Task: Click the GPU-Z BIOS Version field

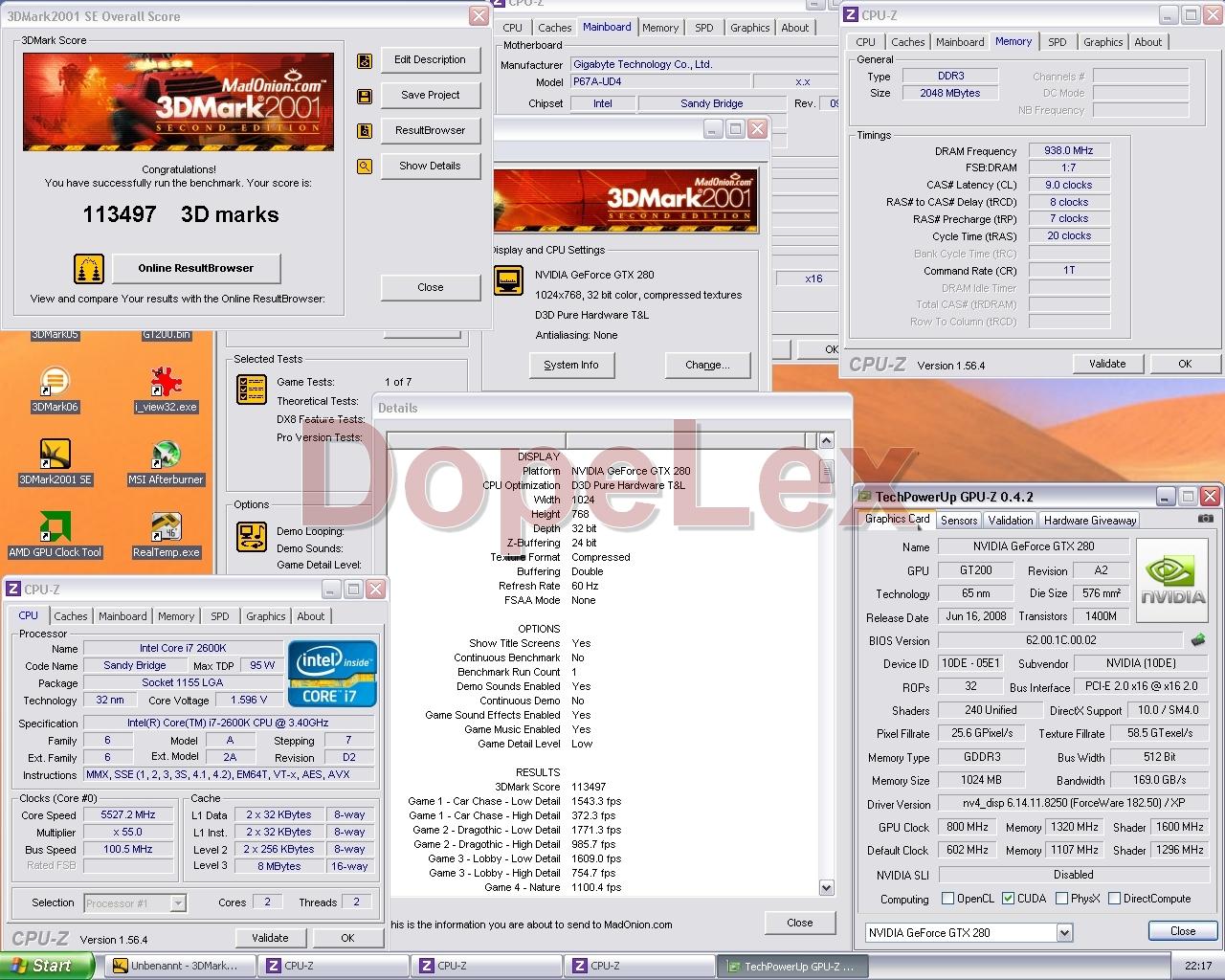Action: point(1060,640)
